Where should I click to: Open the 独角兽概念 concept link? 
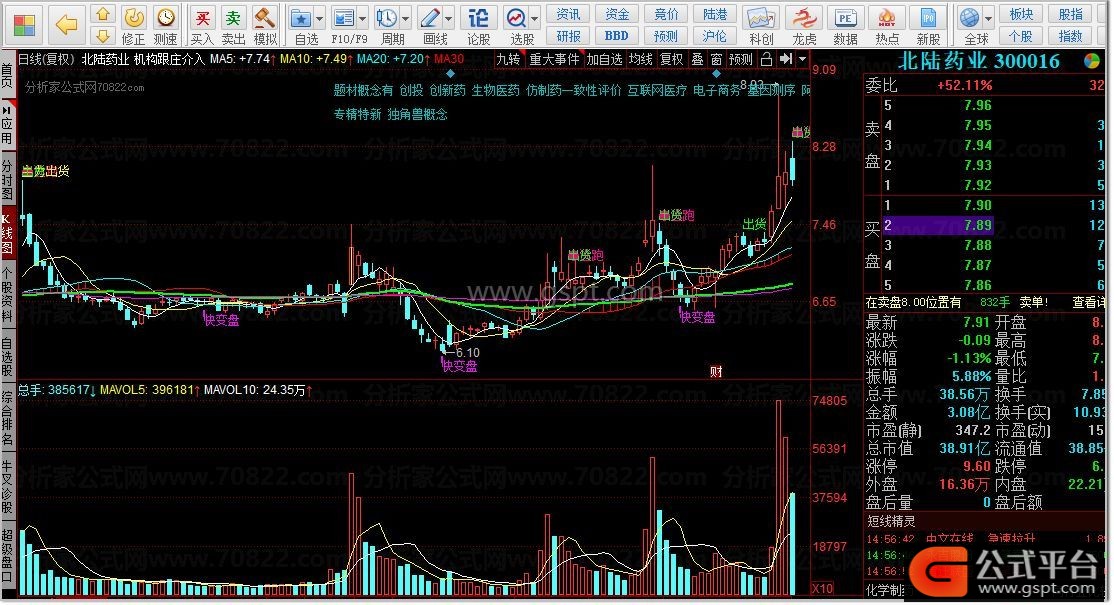coord(418,114)
